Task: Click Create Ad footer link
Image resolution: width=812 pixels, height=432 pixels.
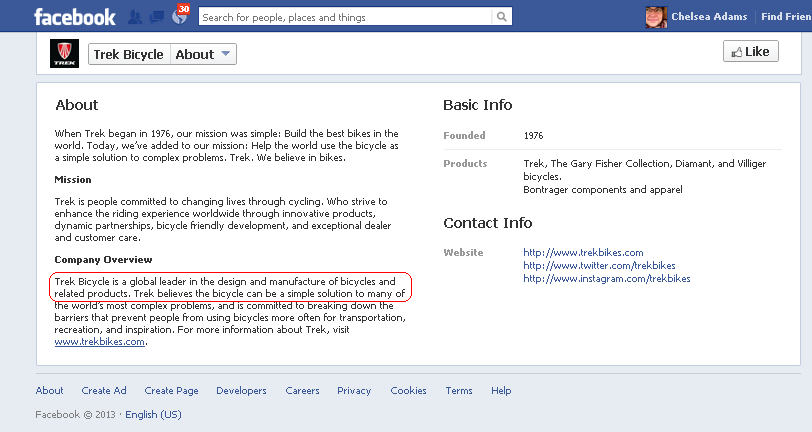Action: [104, 391]
